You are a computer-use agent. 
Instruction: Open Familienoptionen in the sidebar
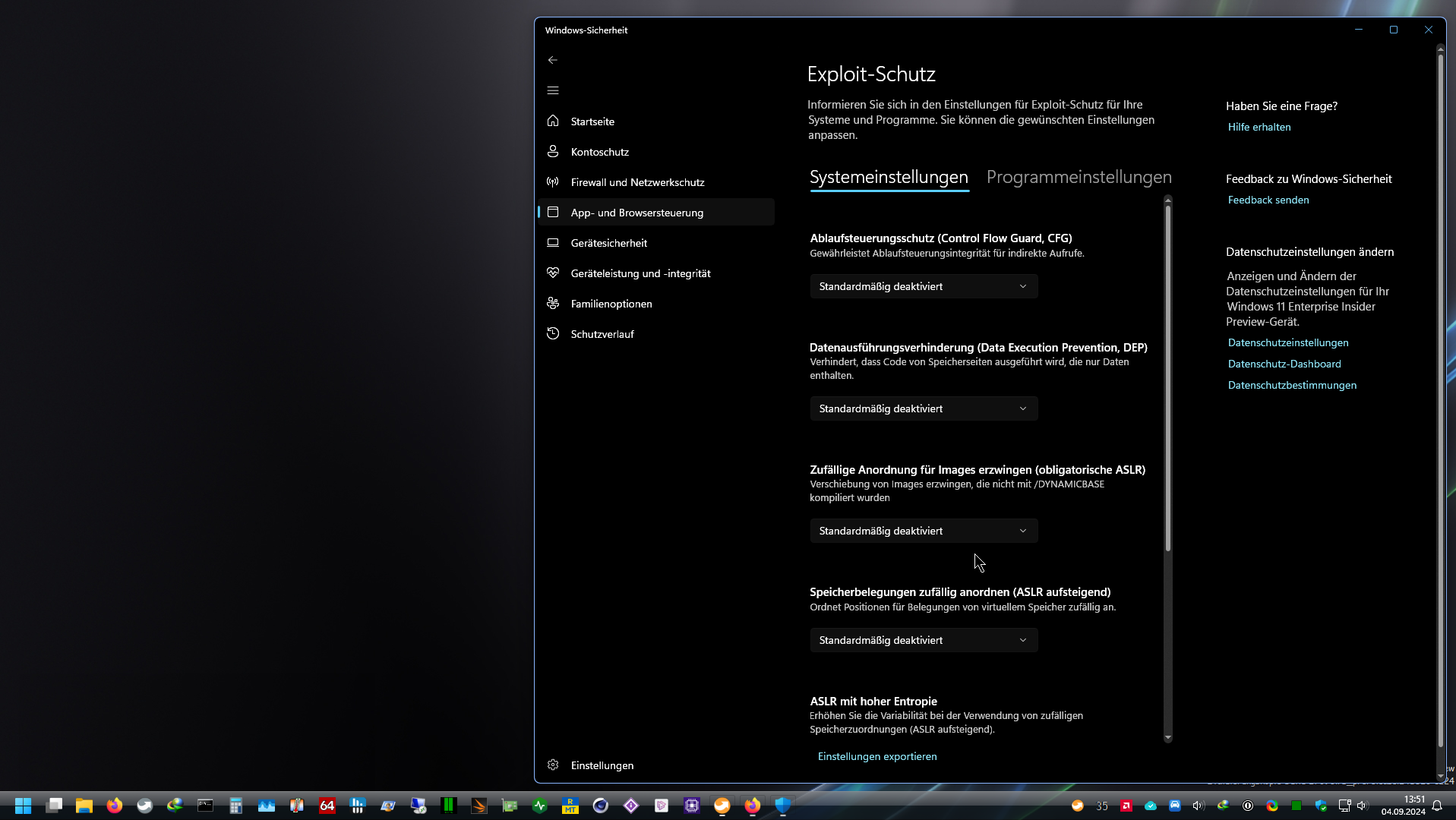656,304
